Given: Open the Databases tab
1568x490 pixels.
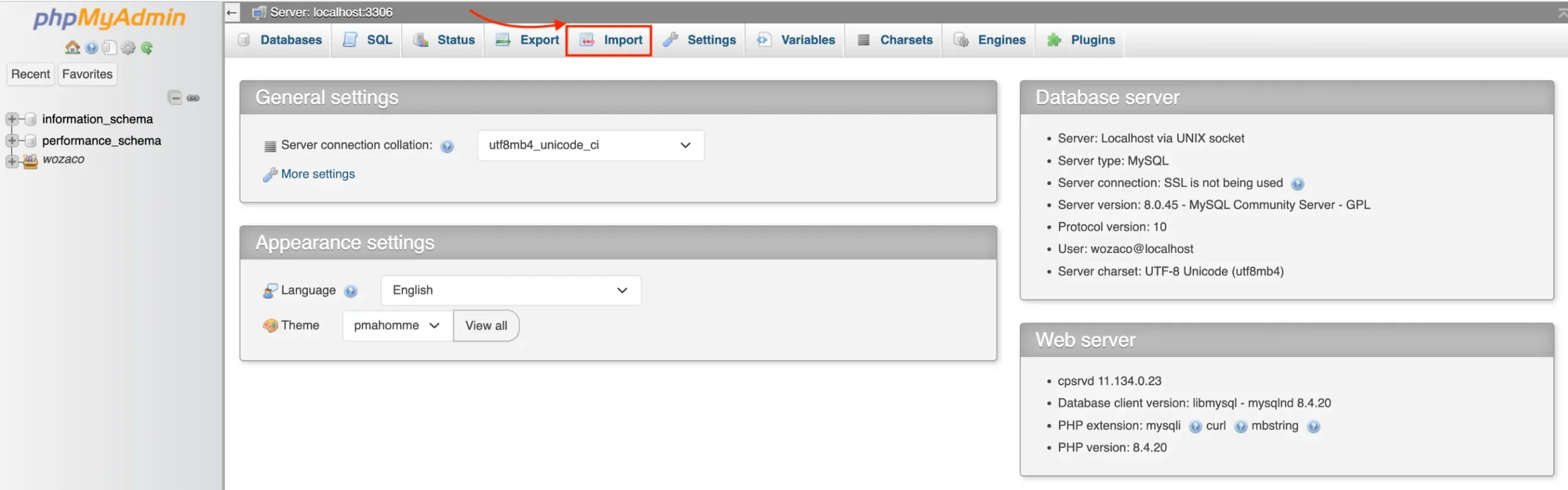Looking at the screenshot, I should pyautogui.click(x=279, y=40).
